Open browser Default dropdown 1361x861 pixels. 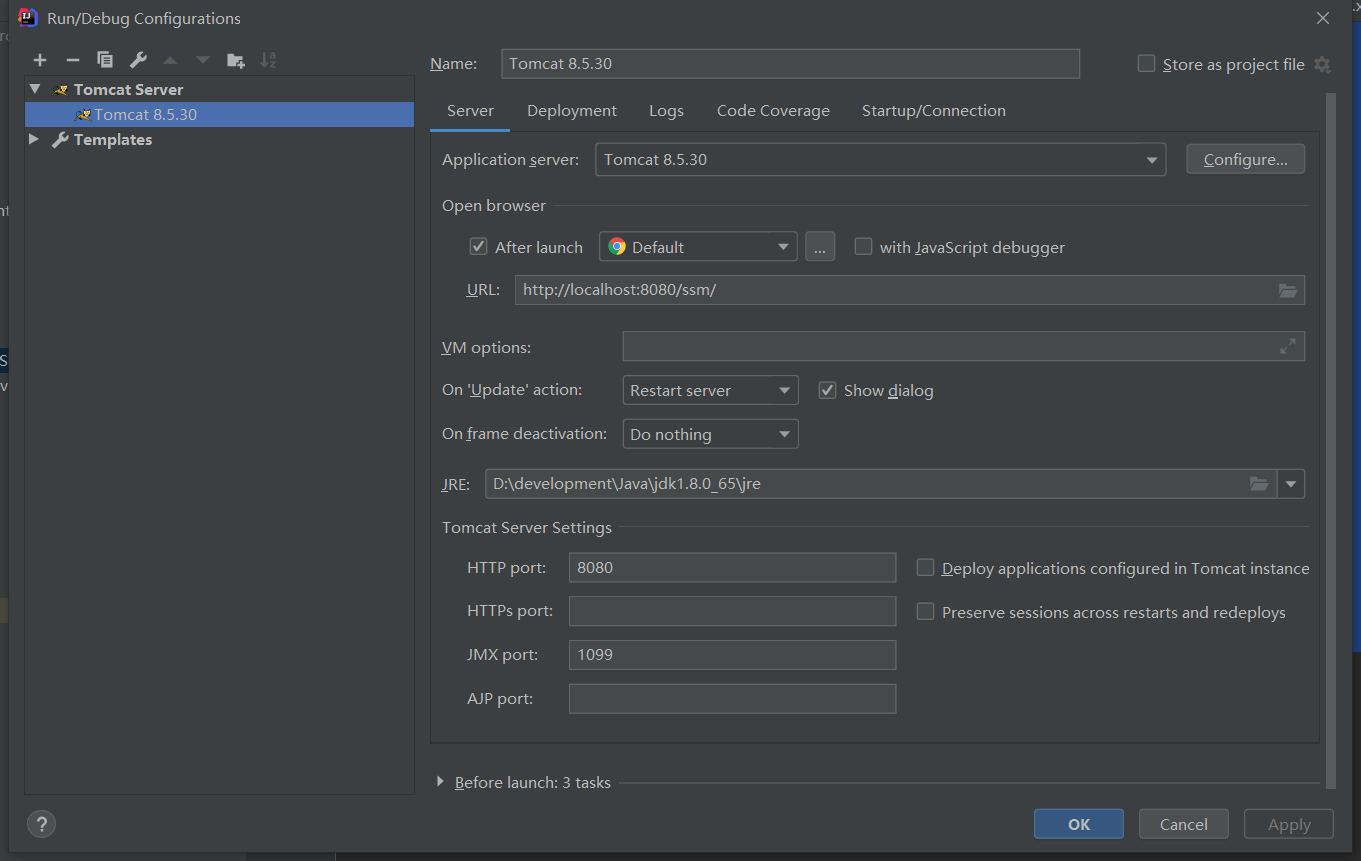click(698, 246)
